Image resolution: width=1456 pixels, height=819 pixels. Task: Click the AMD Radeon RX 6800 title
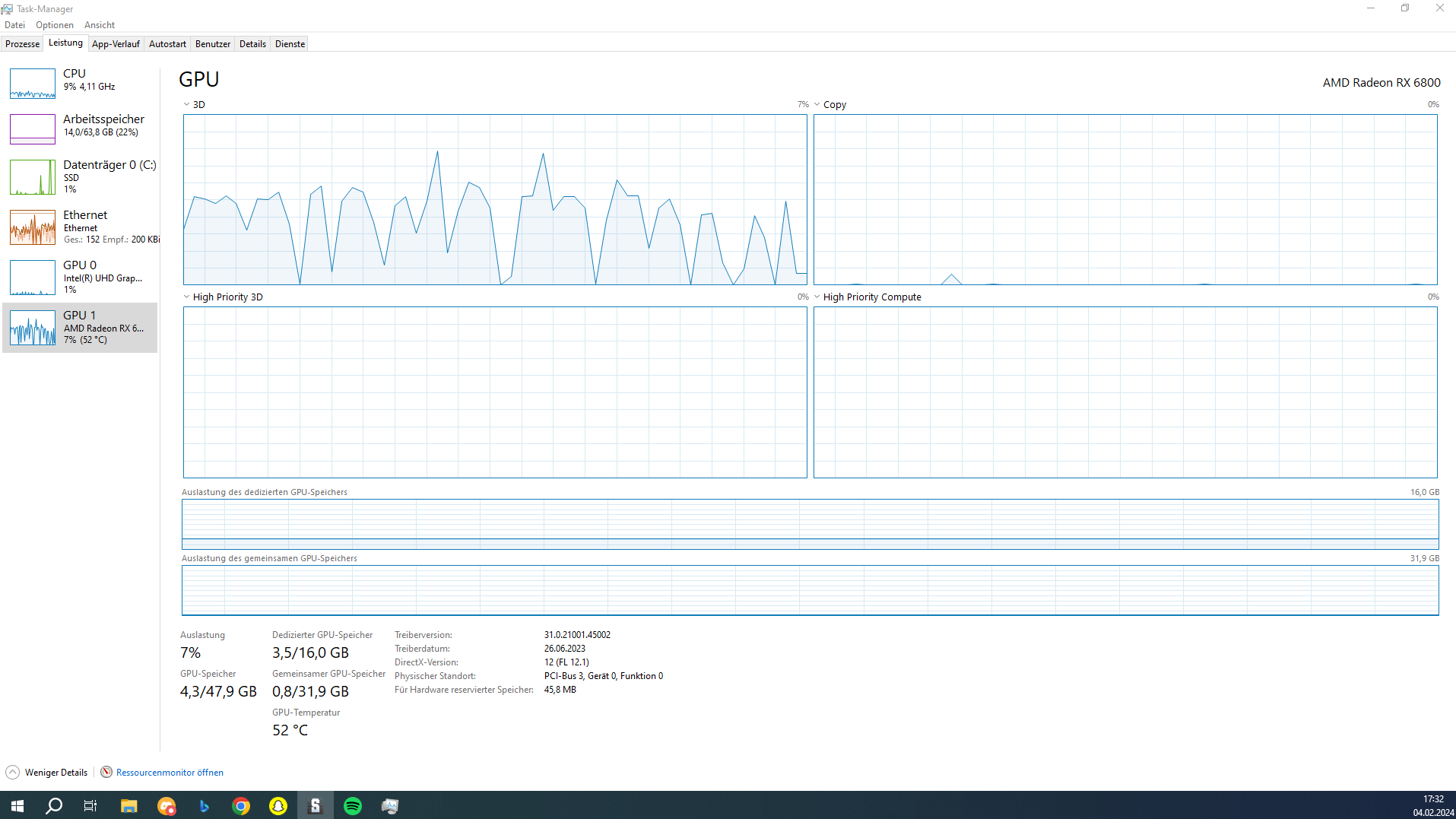pos(1381,82)
